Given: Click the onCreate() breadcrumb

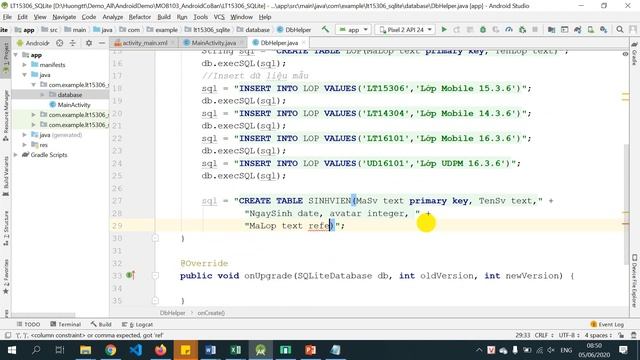Looking at the screenshot, I should click(x=211, y=313).
